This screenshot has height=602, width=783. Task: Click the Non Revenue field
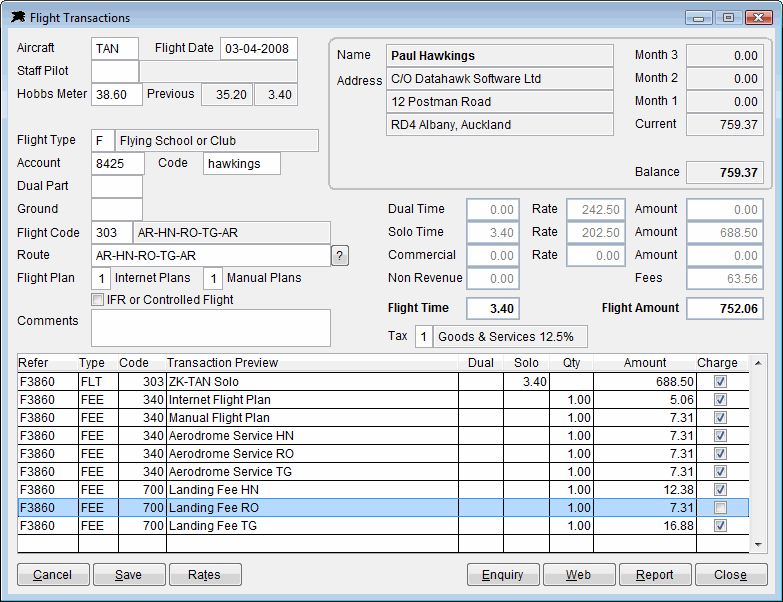pos(493,279)
